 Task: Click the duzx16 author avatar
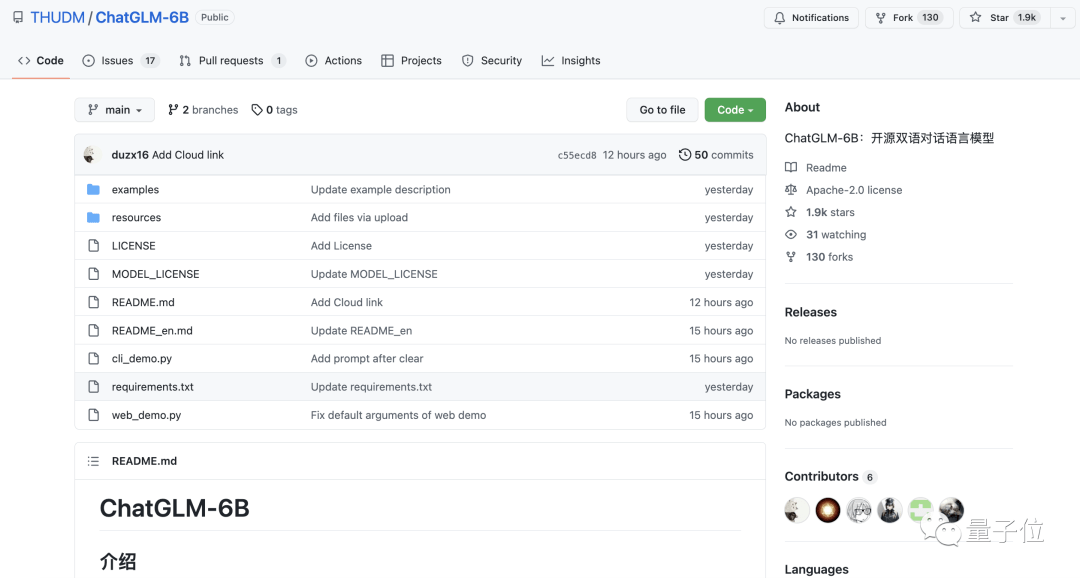(92, 155)
